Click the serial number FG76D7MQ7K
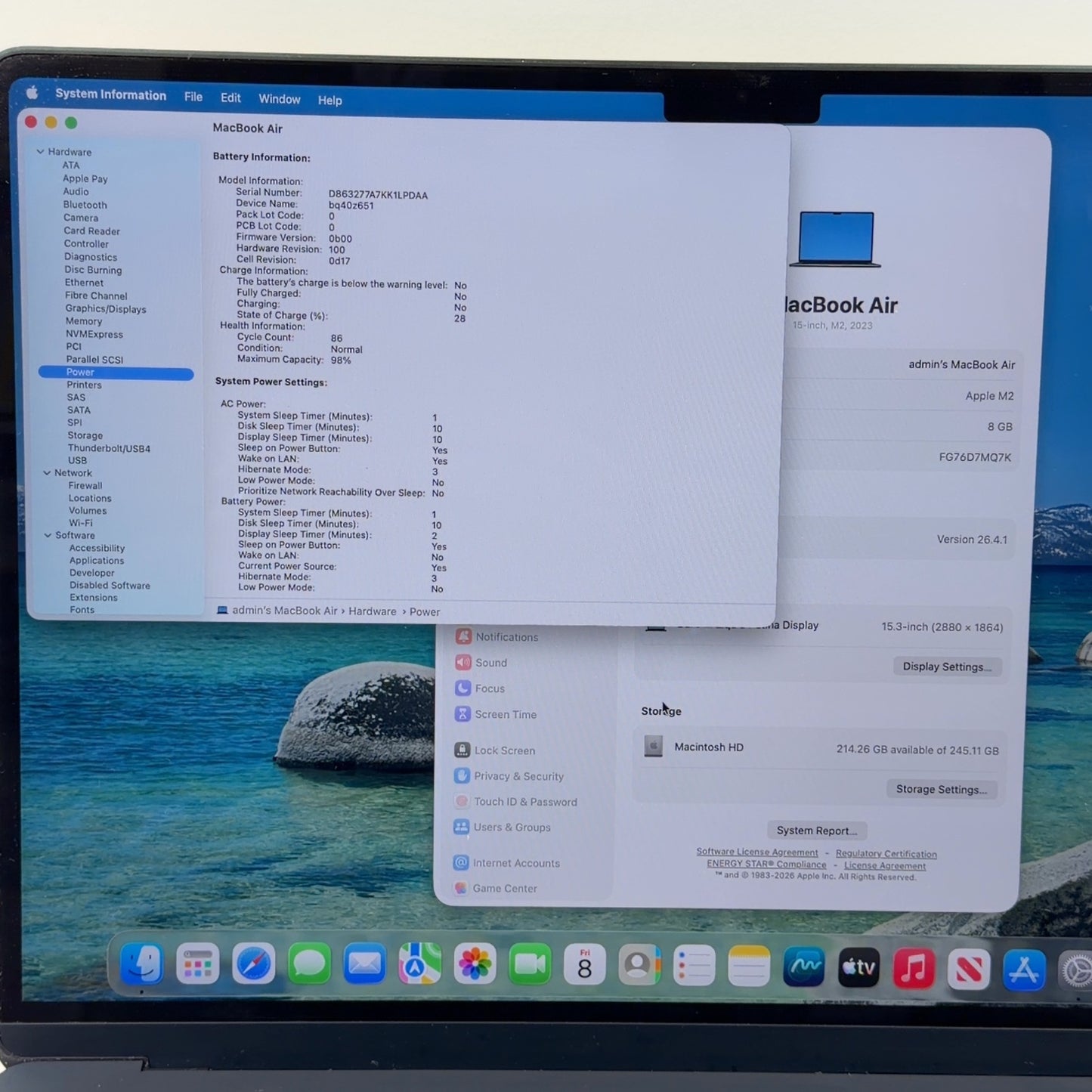This screenshot has height=1092, width=1092. (x=975, y=457)
